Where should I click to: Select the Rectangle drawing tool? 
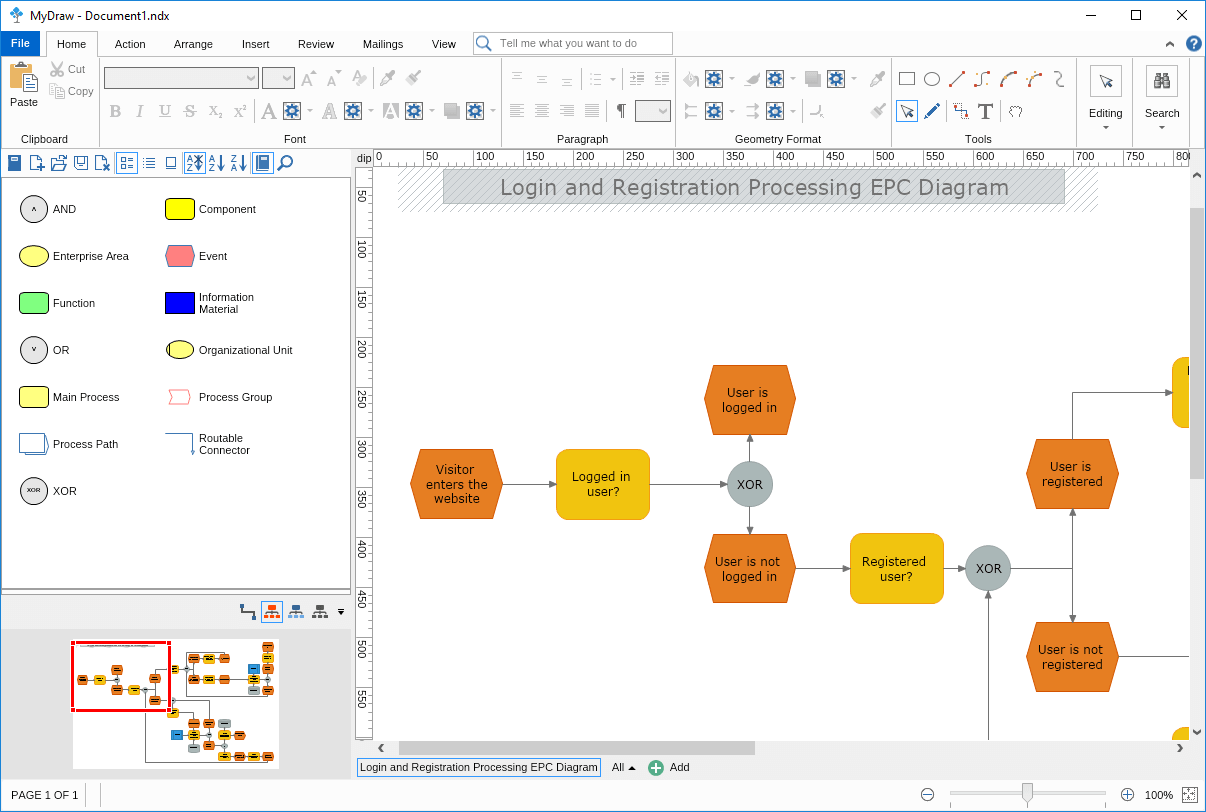coord(907,80)
